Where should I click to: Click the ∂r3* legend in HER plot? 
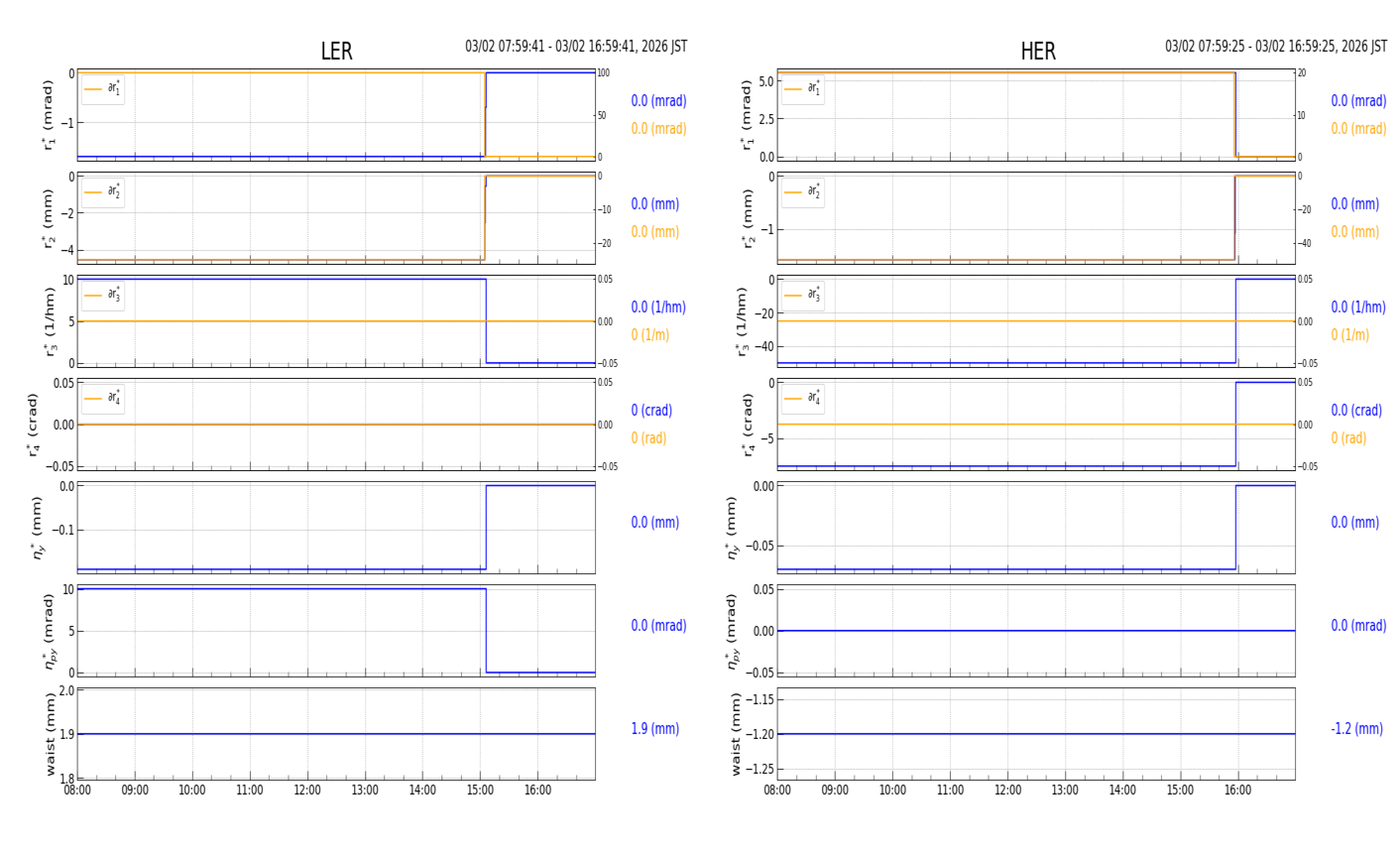pos(802,296)
